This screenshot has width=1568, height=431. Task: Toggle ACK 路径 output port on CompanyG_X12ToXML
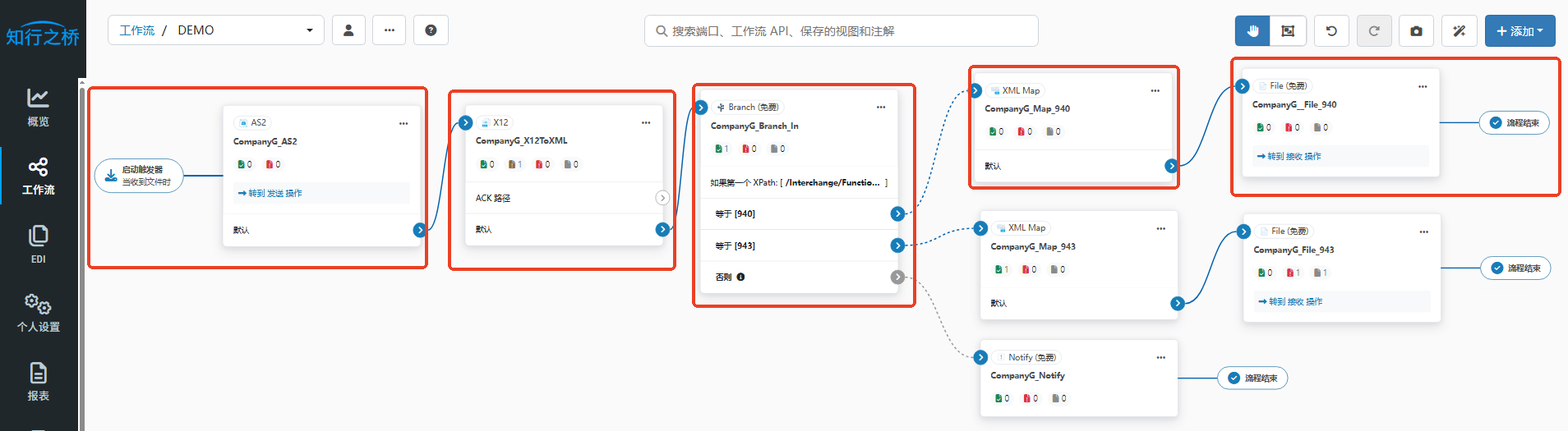(662, 198)
